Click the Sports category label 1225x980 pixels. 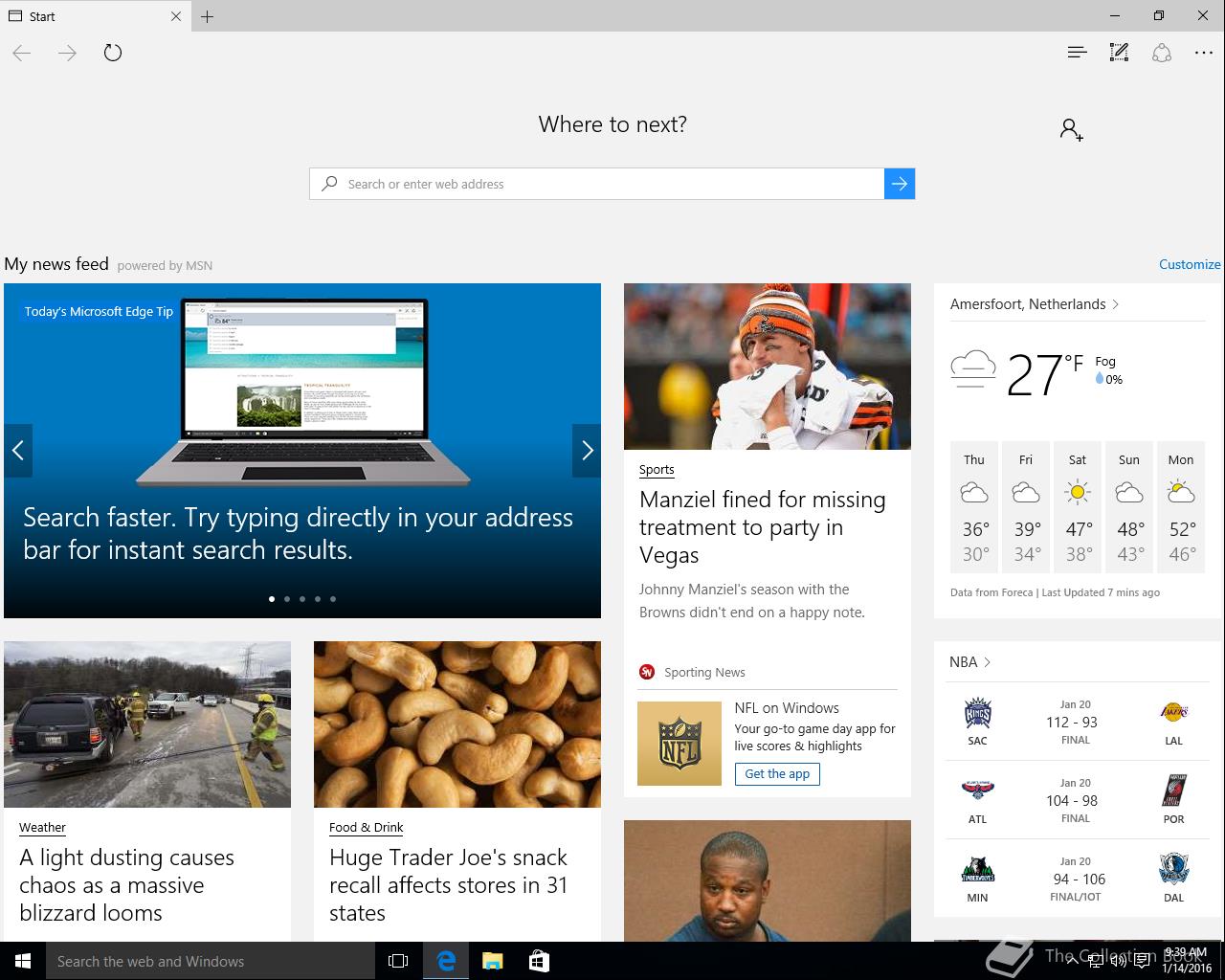[657, 470]
